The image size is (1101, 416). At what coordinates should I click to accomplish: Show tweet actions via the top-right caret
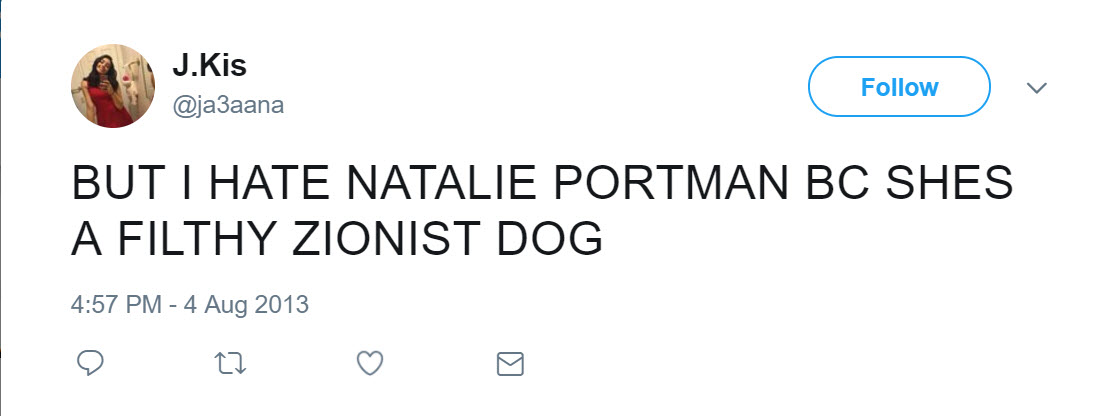[1037, 88]
